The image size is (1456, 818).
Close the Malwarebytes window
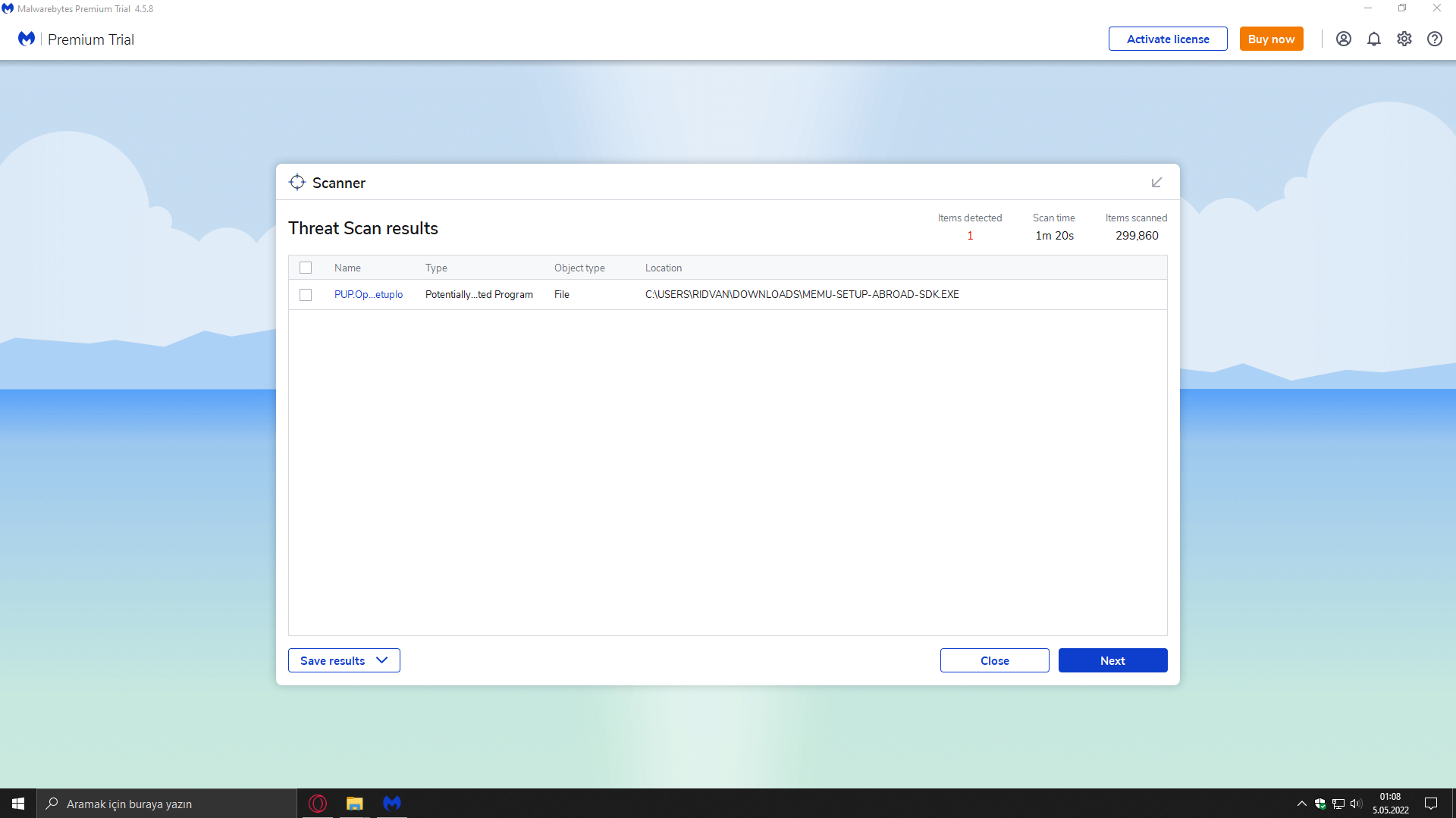tap(1437, 8)
